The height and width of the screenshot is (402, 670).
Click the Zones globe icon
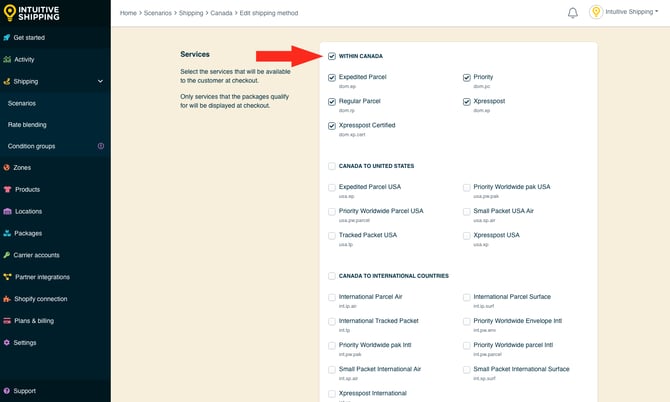pyautogui.click(x=6, y=167)
